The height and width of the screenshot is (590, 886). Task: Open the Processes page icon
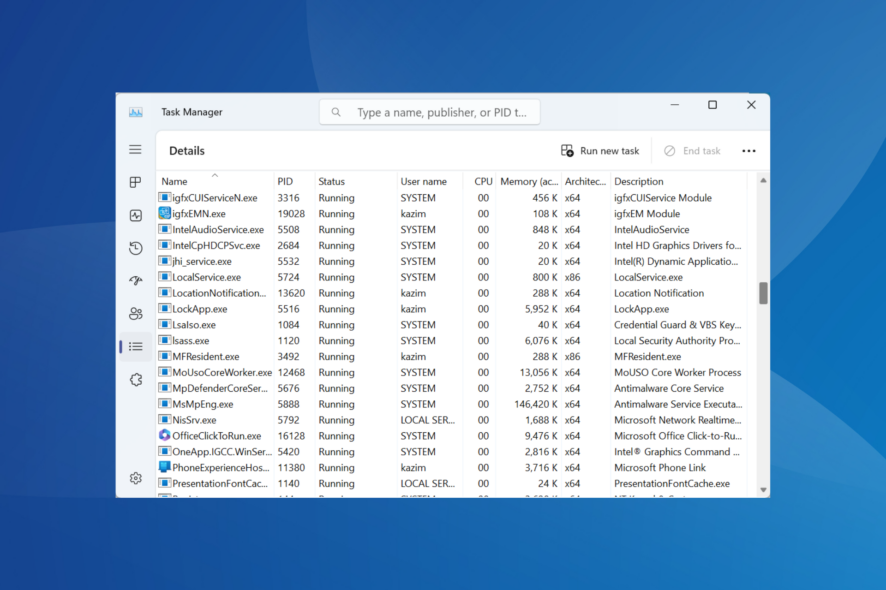(x=135, y=183)
